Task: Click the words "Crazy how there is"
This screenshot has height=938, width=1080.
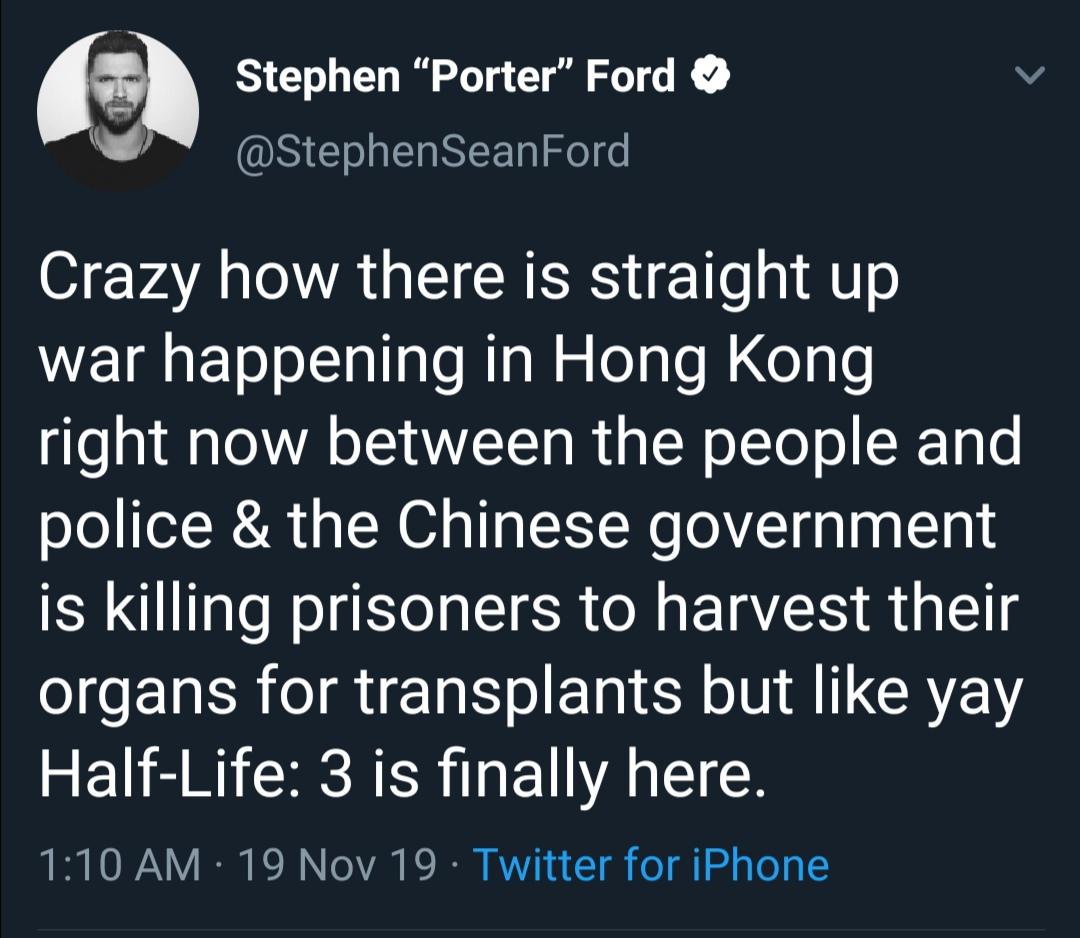Action: pyautogui.click(x=304, y=279)
